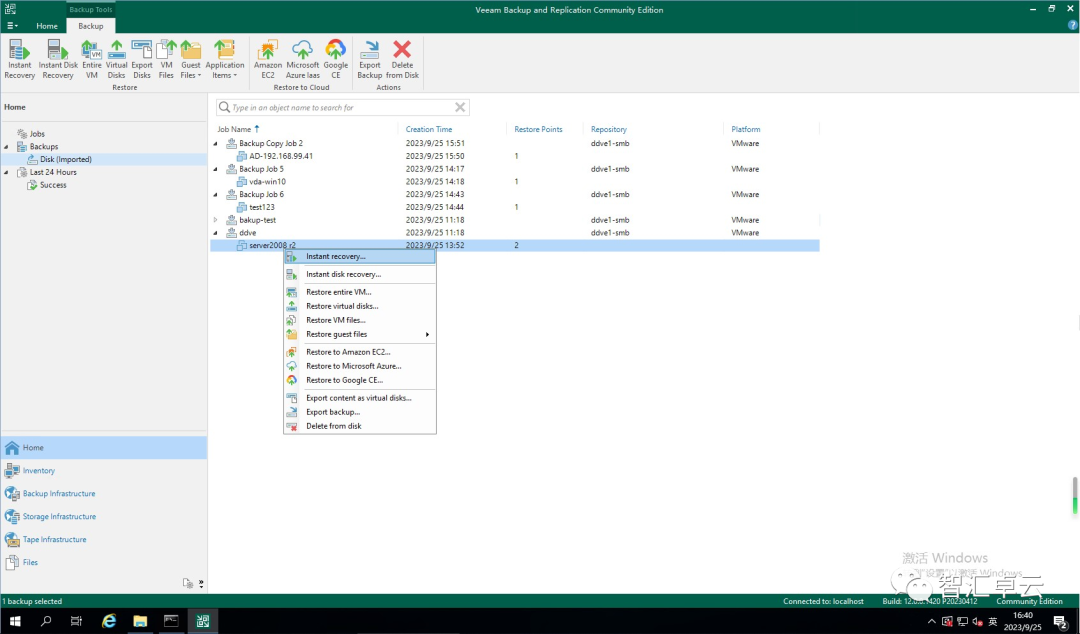Choose Export content as virtual disks
The height and width of the screenshot is (634, 1080).
360,398
